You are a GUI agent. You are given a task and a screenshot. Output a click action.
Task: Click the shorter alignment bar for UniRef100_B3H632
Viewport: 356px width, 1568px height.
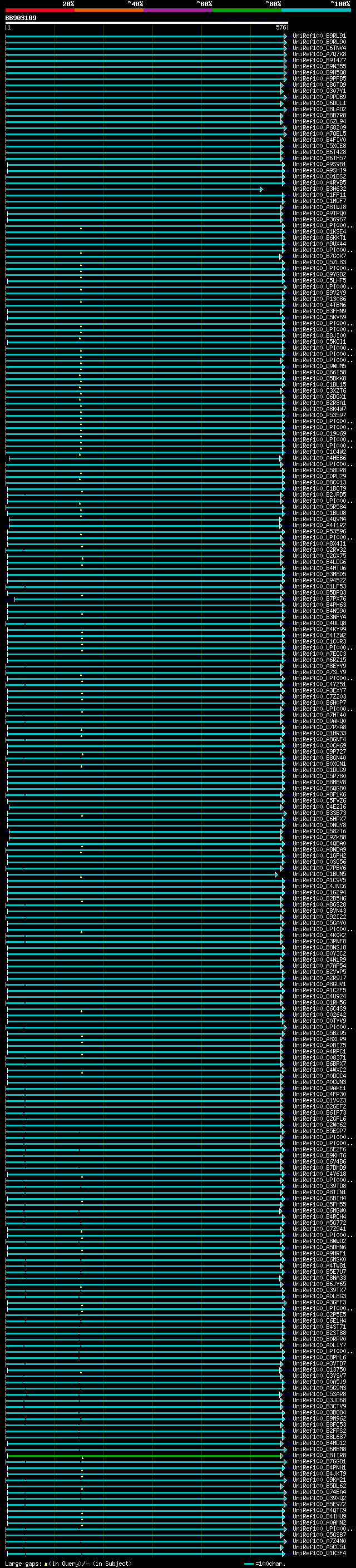coord(135,189)
